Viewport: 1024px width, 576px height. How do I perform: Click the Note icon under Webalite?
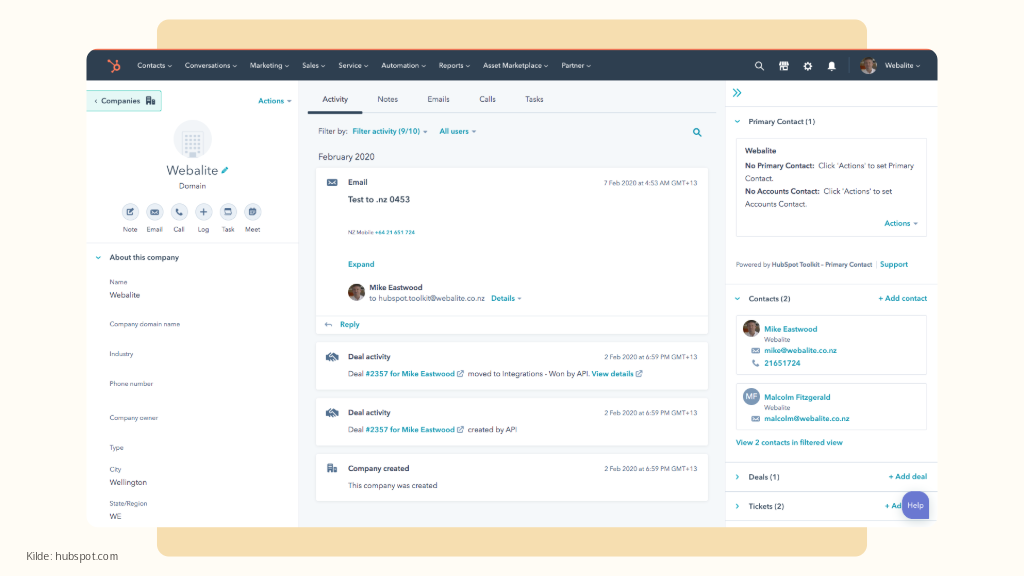[x=130, y=212]
